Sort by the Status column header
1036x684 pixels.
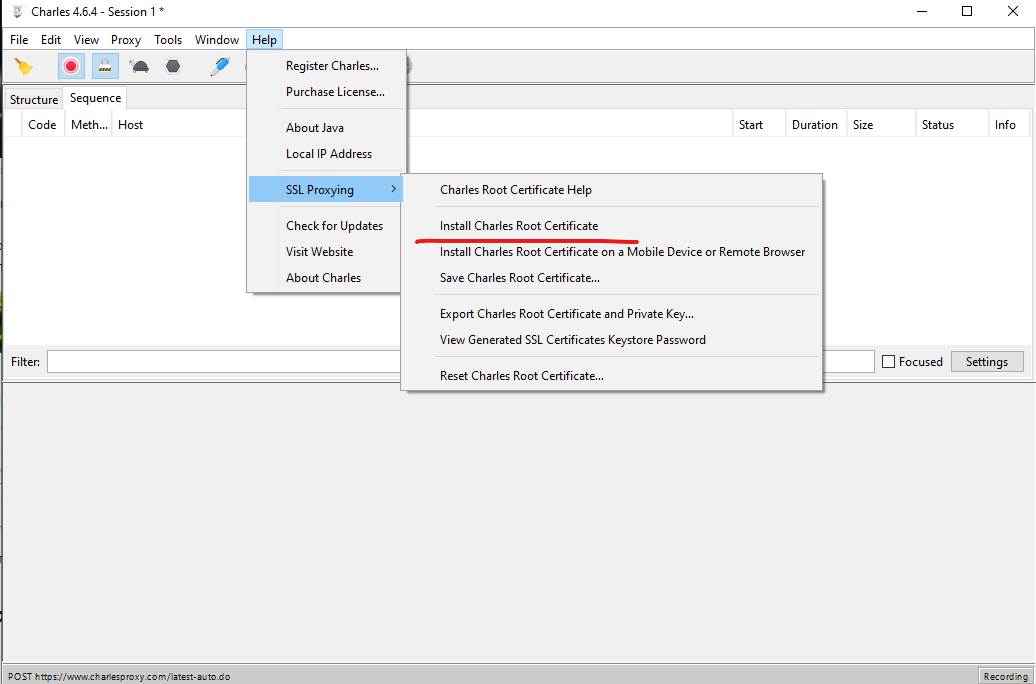(952, 124)
